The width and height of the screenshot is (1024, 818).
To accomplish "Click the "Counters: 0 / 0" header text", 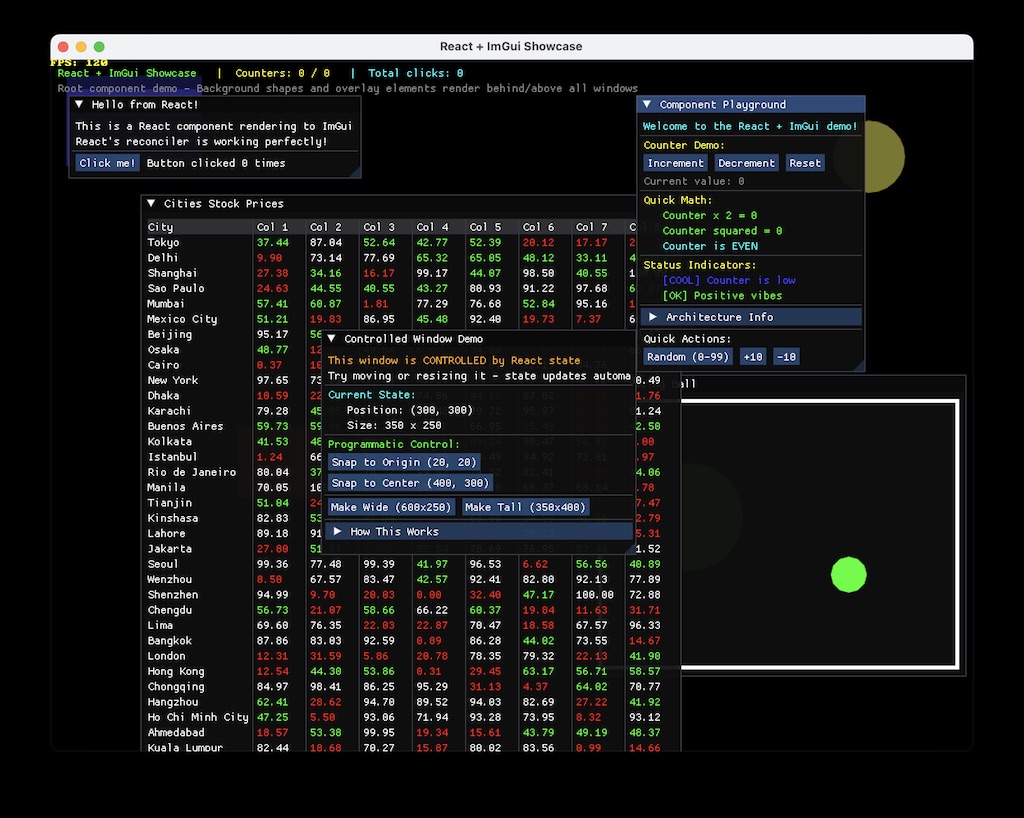I will [x=282, y=73].
